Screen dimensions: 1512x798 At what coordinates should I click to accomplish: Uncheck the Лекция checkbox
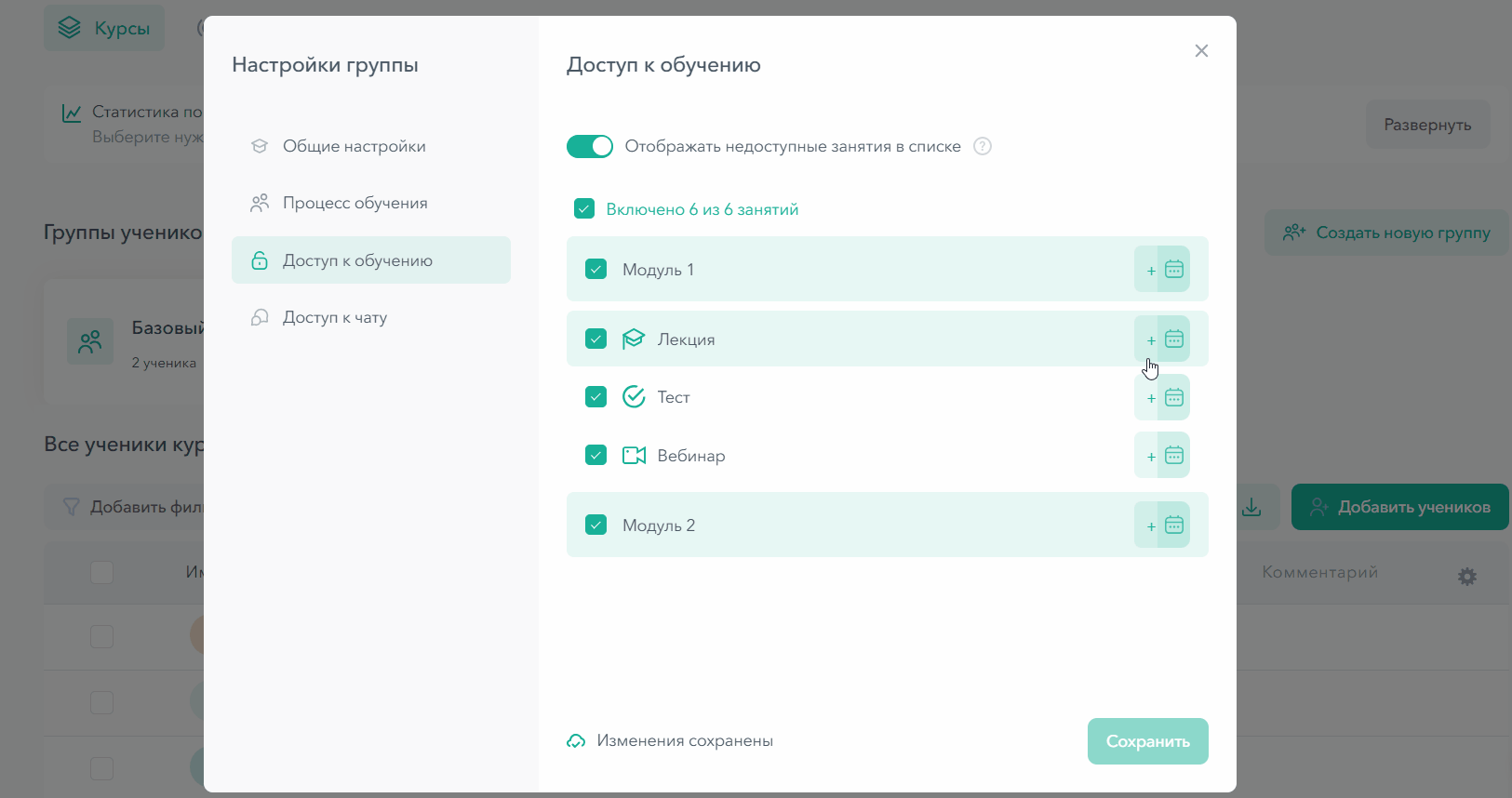[x=596, y=339]
